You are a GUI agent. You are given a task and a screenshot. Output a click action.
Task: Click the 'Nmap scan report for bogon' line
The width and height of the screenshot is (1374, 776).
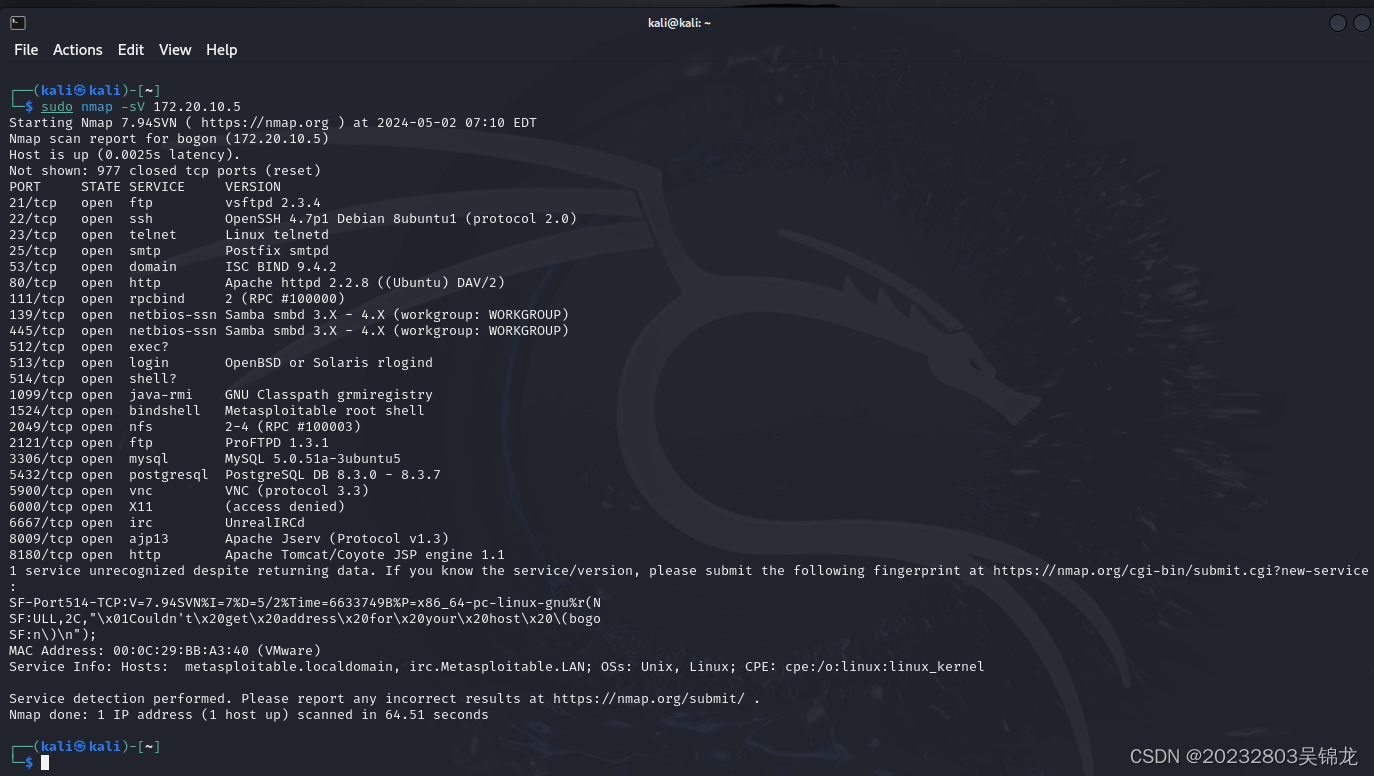169,139
